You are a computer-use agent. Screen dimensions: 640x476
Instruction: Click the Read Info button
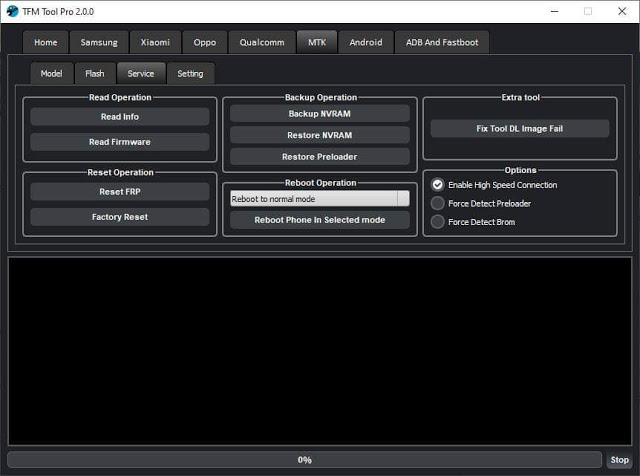(120, 117)
